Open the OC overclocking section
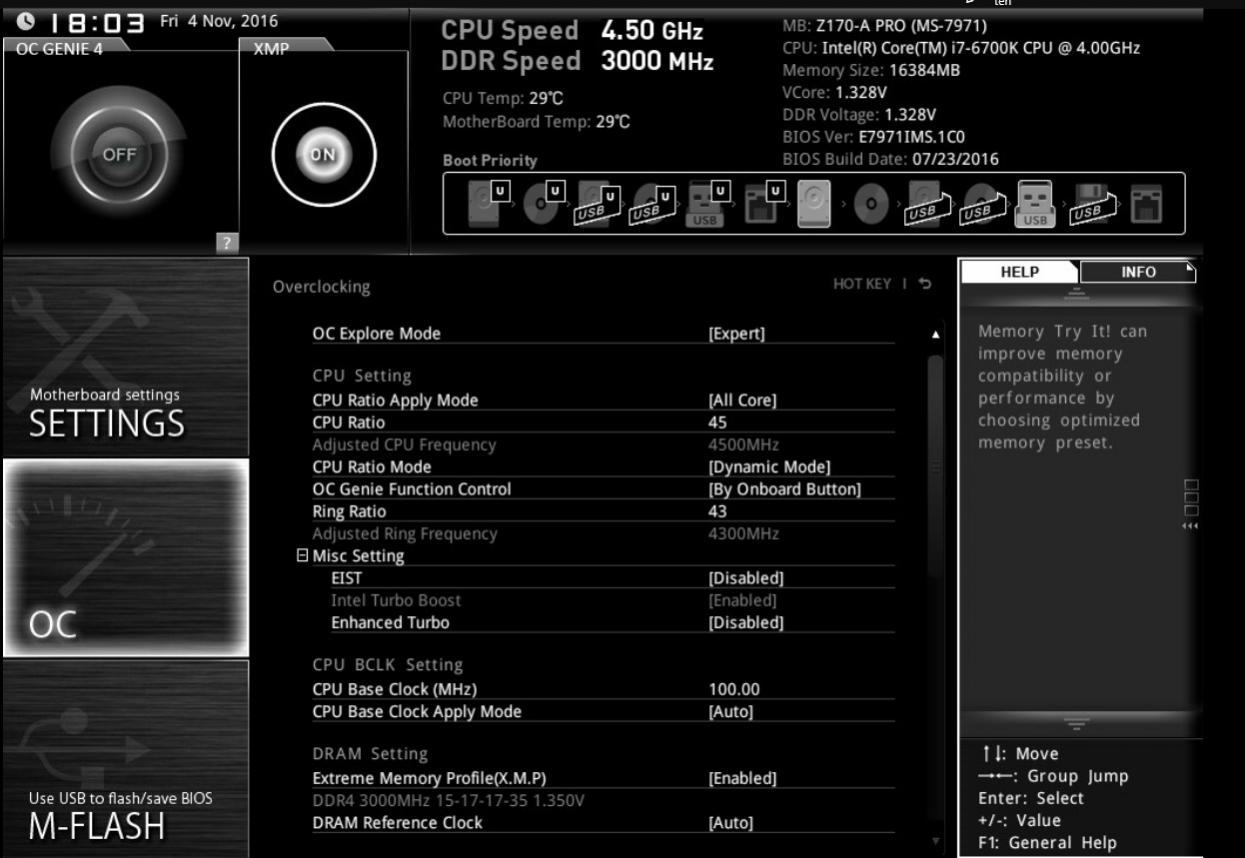 [125, 558]
